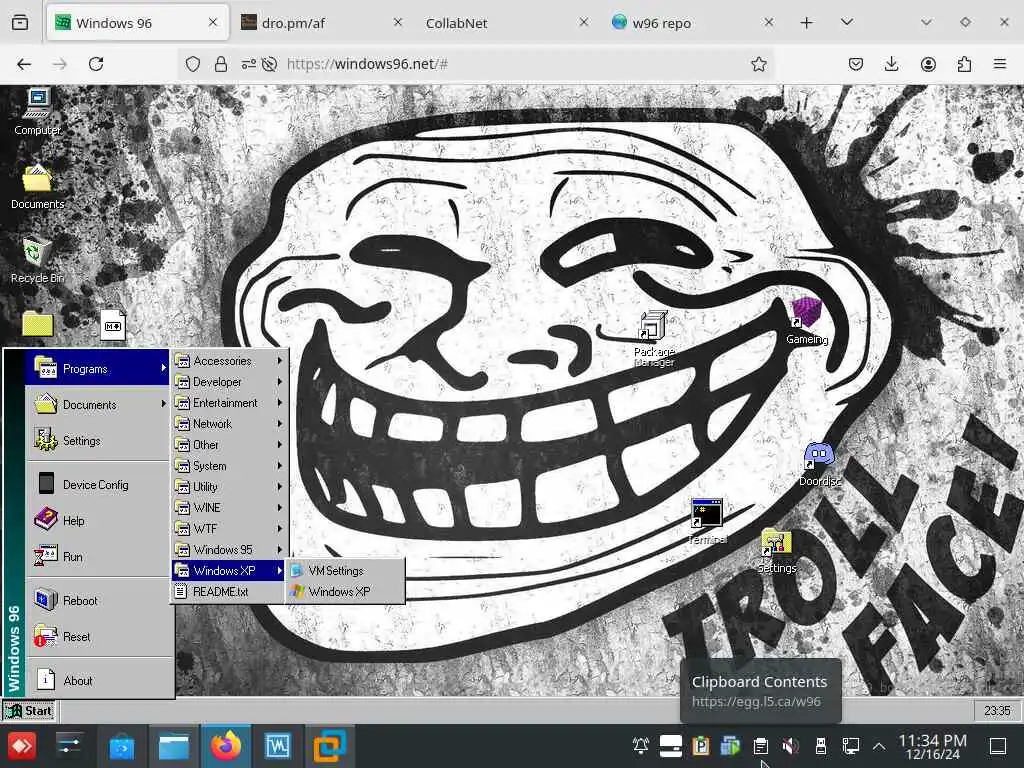Go back to previous page
The width and height of the screenshot is (1024, 768).
[x=24, y=64]
